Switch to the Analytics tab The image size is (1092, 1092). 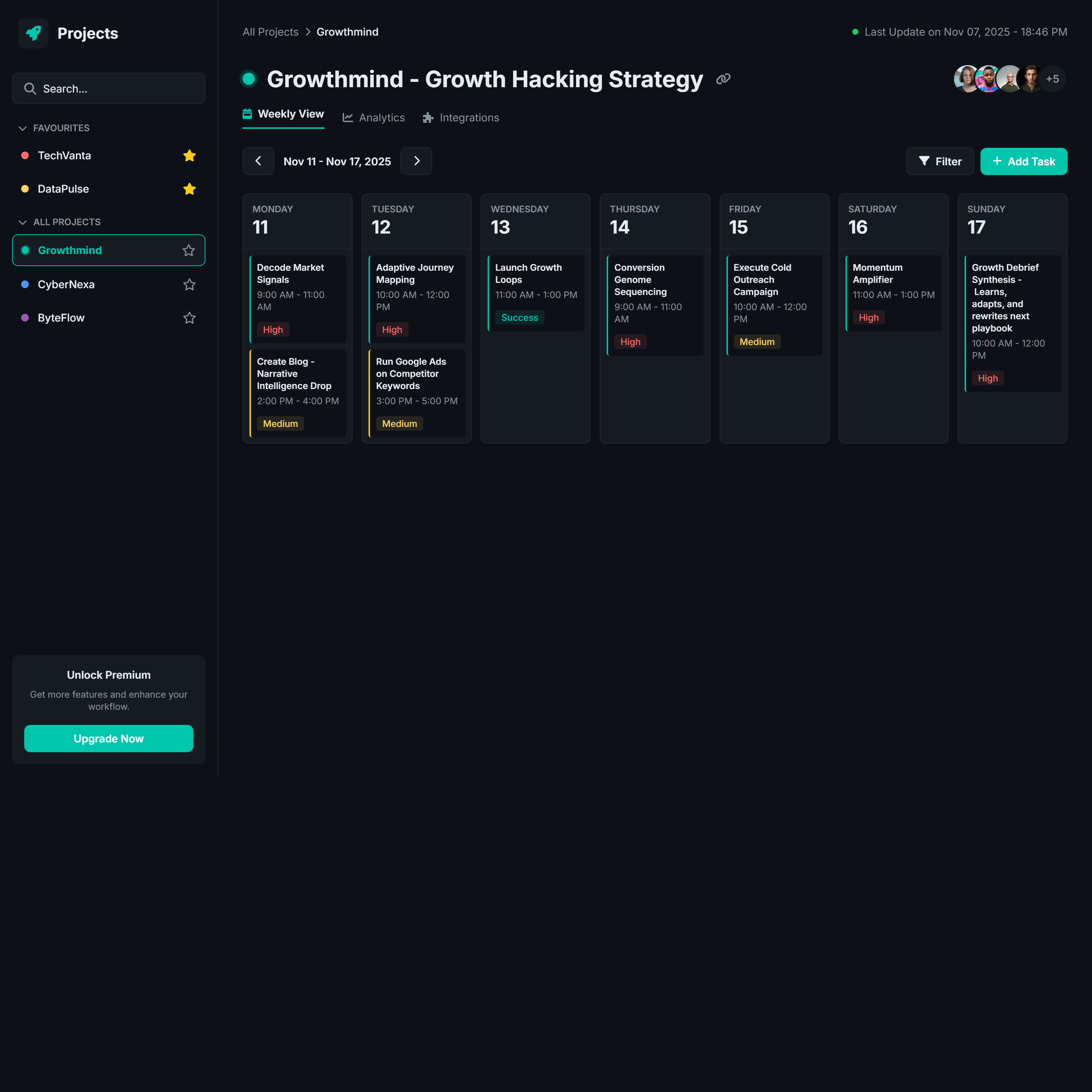[373, 118]
